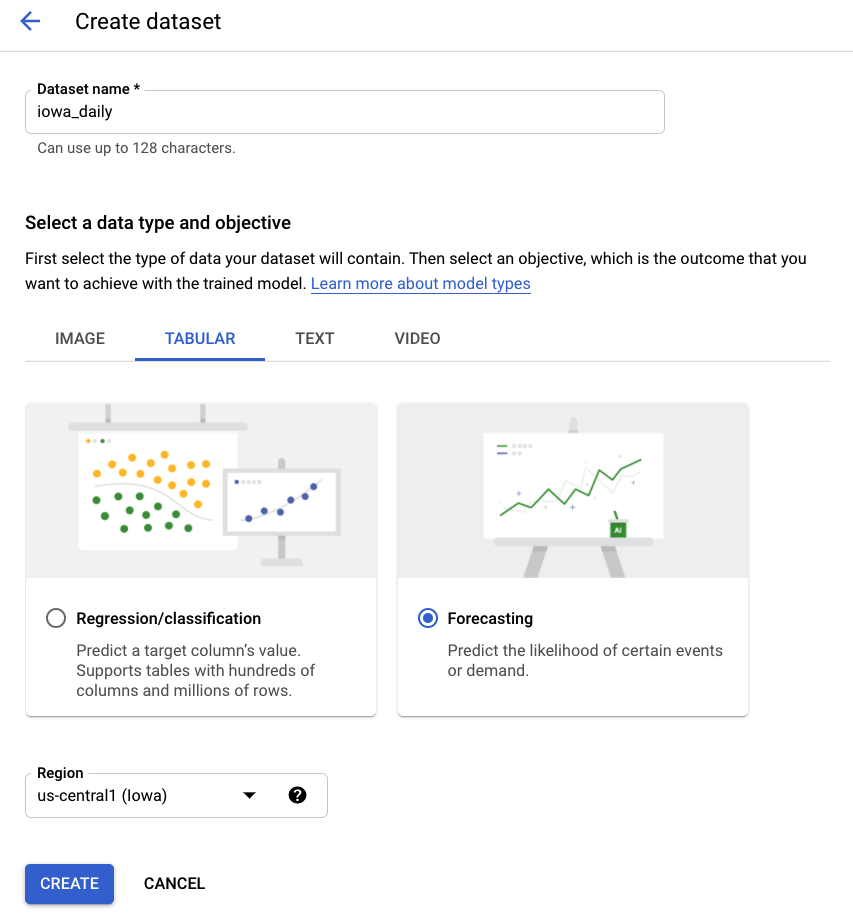
Task: Click the Forecasting line chart illustration
Action: [x=572, y=491]
